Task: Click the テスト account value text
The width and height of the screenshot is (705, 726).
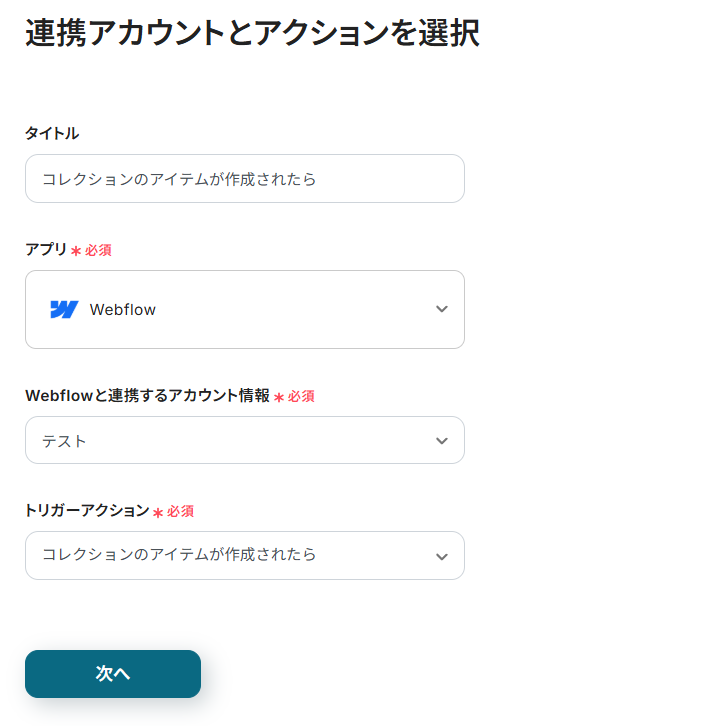Action: coord(64,441)
